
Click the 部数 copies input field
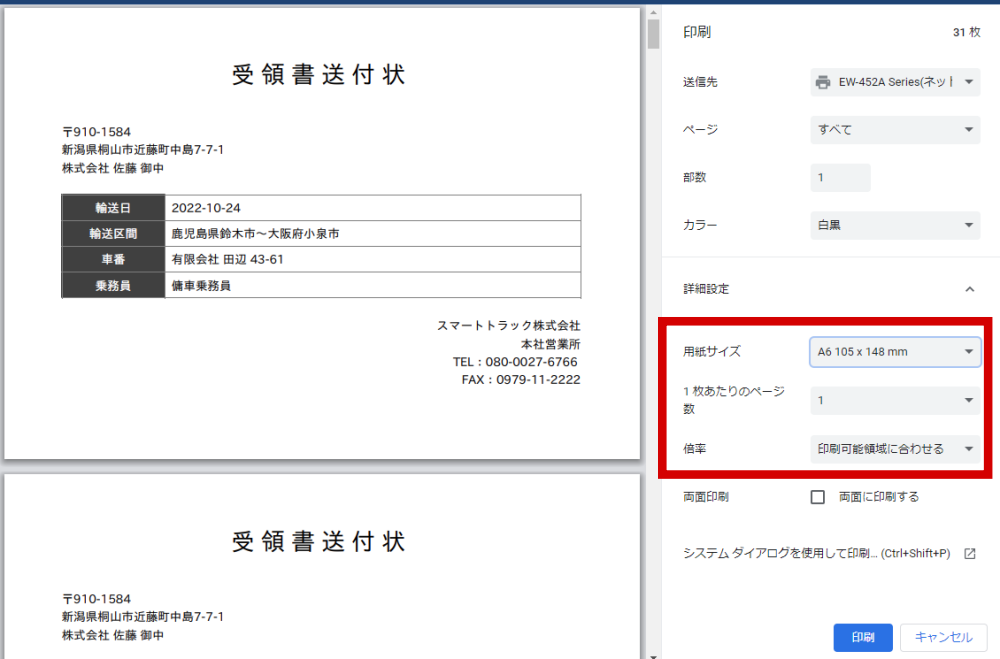coord(840,178)
